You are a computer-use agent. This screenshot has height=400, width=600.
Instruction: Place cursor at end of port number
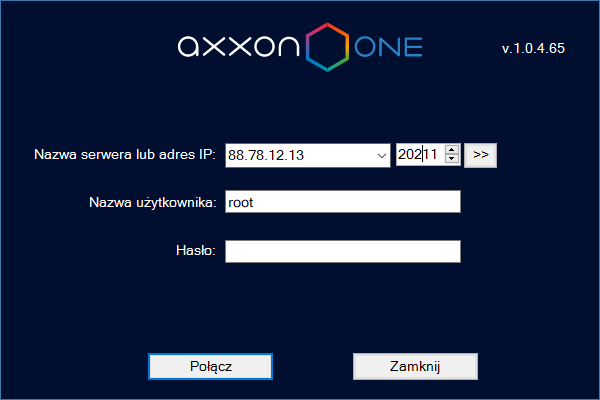439,155
